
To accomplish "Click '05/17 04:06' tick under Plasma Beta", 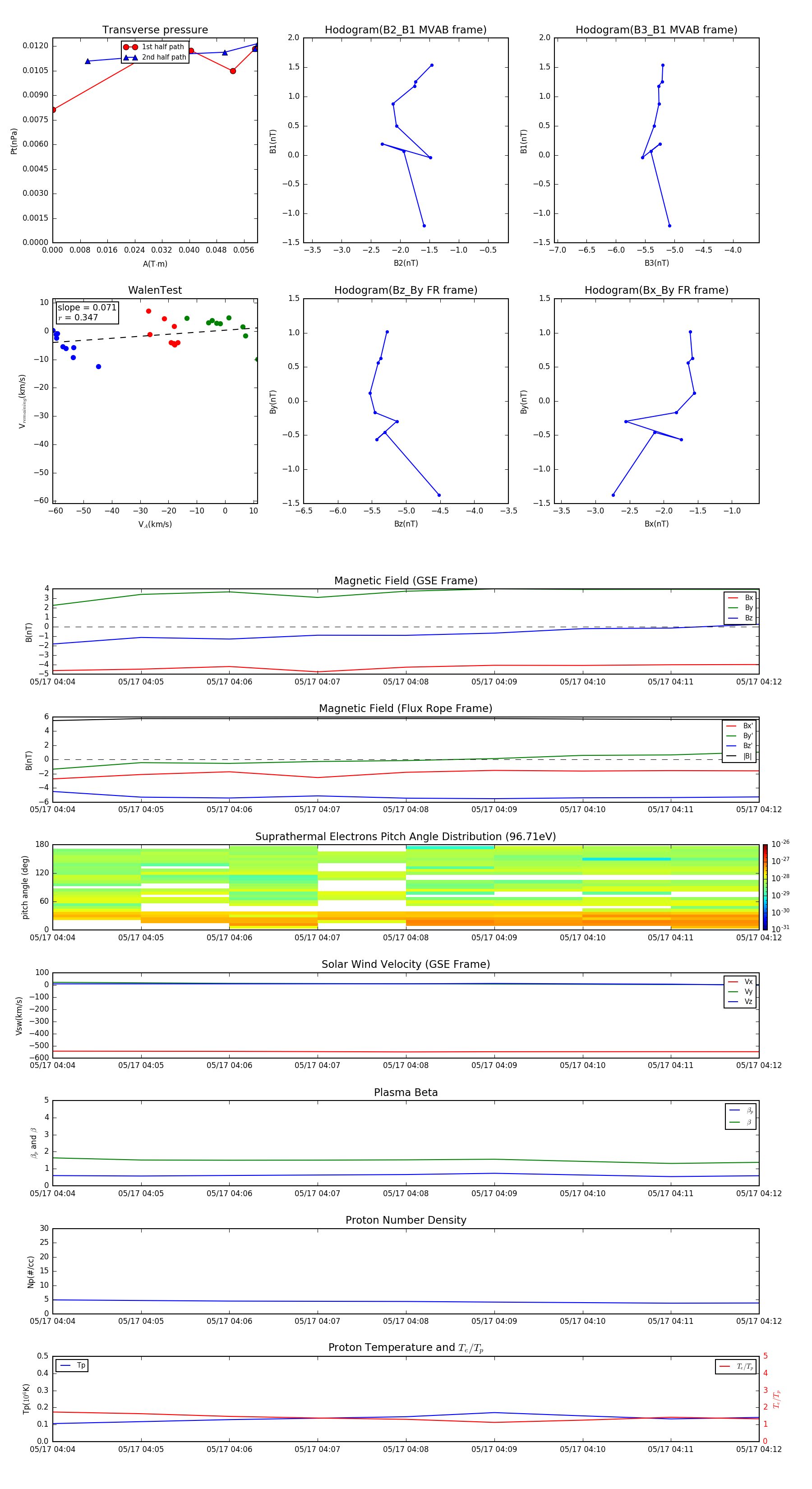I will pos(230,1193).
